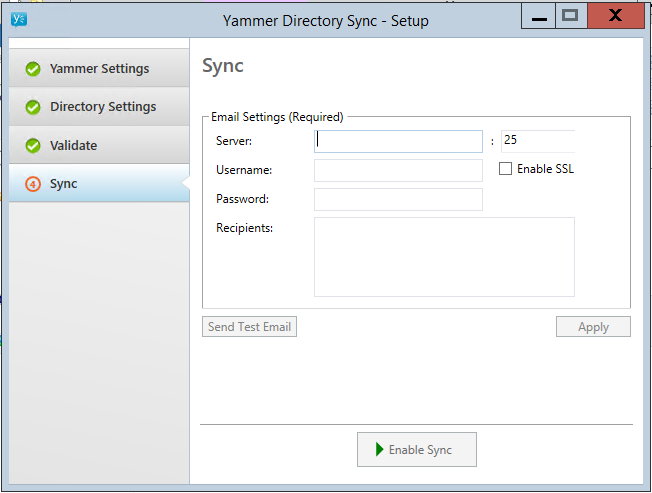The height and width of the screenshot is (493, 652).
Task: Click the green checkmark beside Directory Settings
Action: coord(33,107)
